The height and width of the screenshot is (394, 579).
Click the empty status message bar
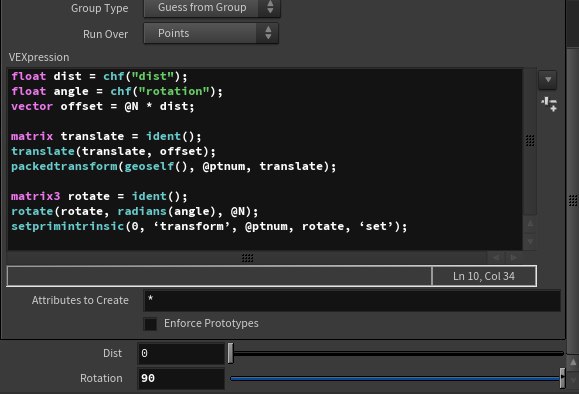(x=219, y=276)
